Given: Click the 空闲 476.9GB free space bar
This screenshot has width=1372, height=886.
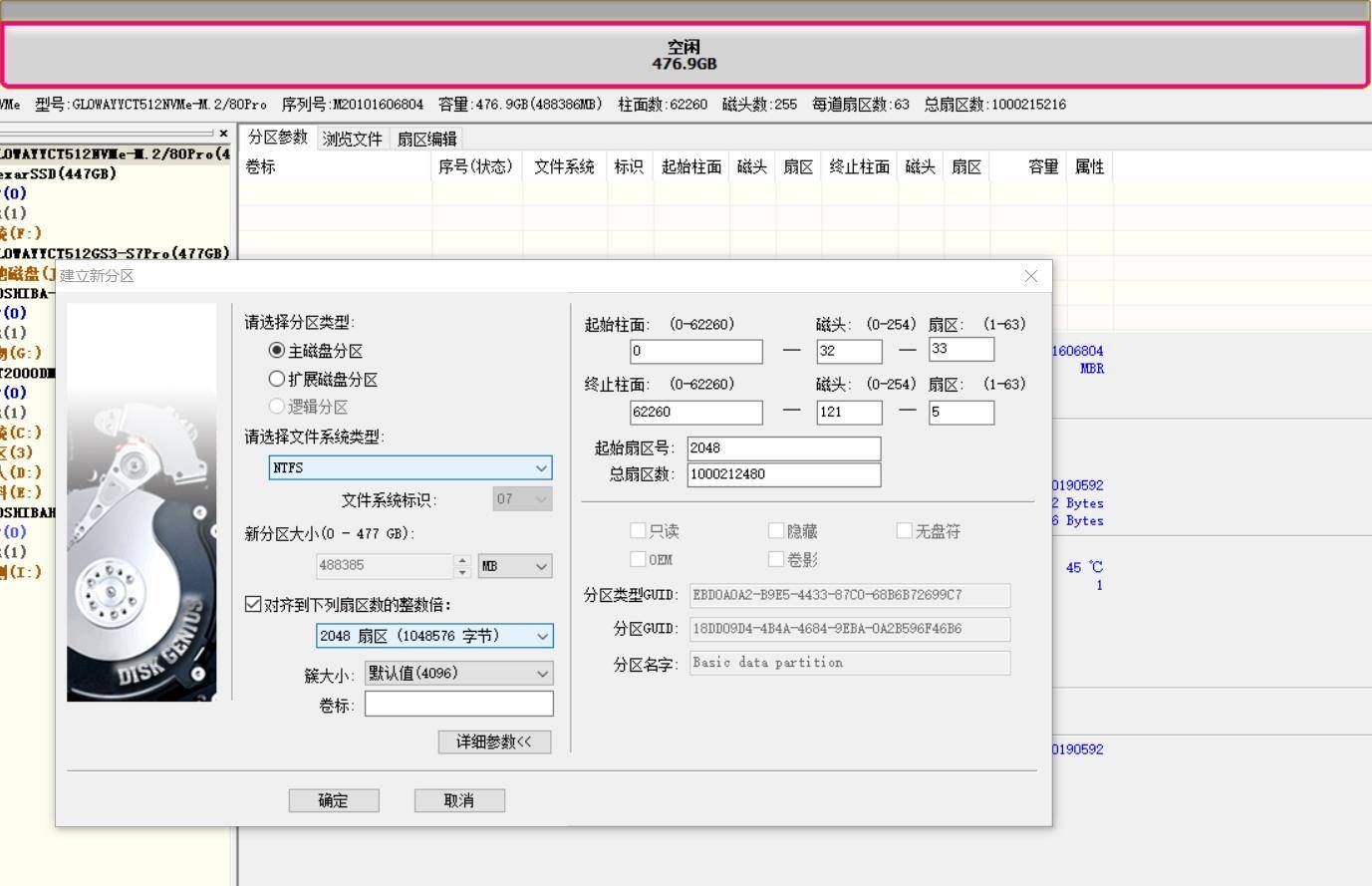Looking at the screenshot, I should (686, 56).
